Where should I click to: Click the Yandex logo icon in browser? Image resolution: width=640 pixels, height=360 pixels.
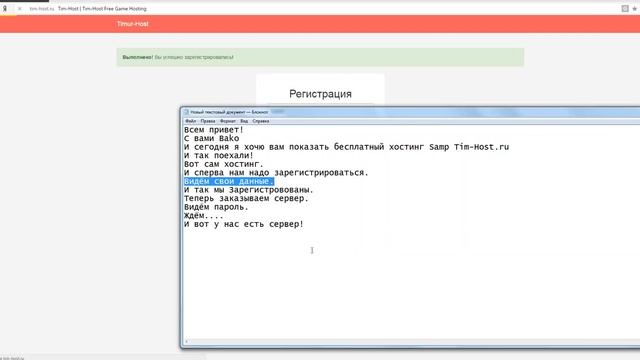tap(5, 9)
